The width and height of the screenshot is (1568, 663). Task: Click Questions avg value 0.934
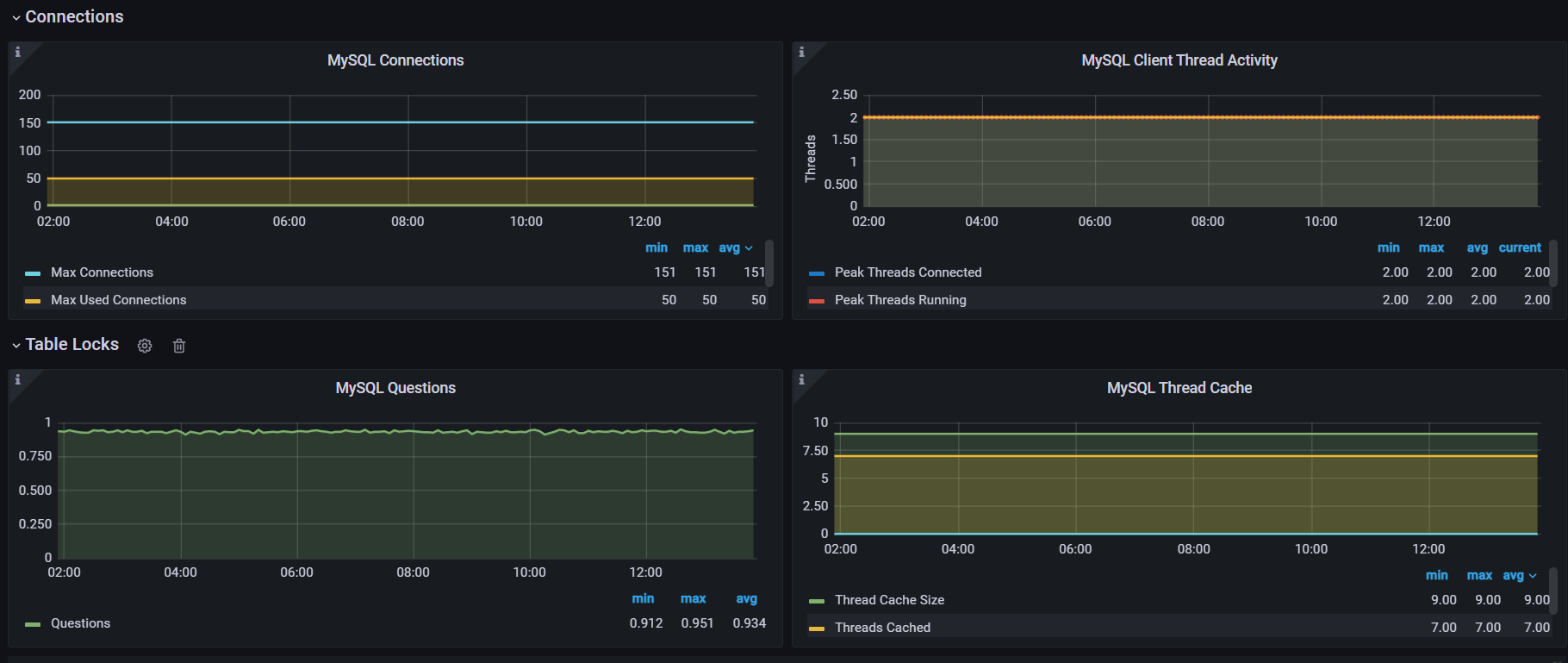[x=750, y=623]
